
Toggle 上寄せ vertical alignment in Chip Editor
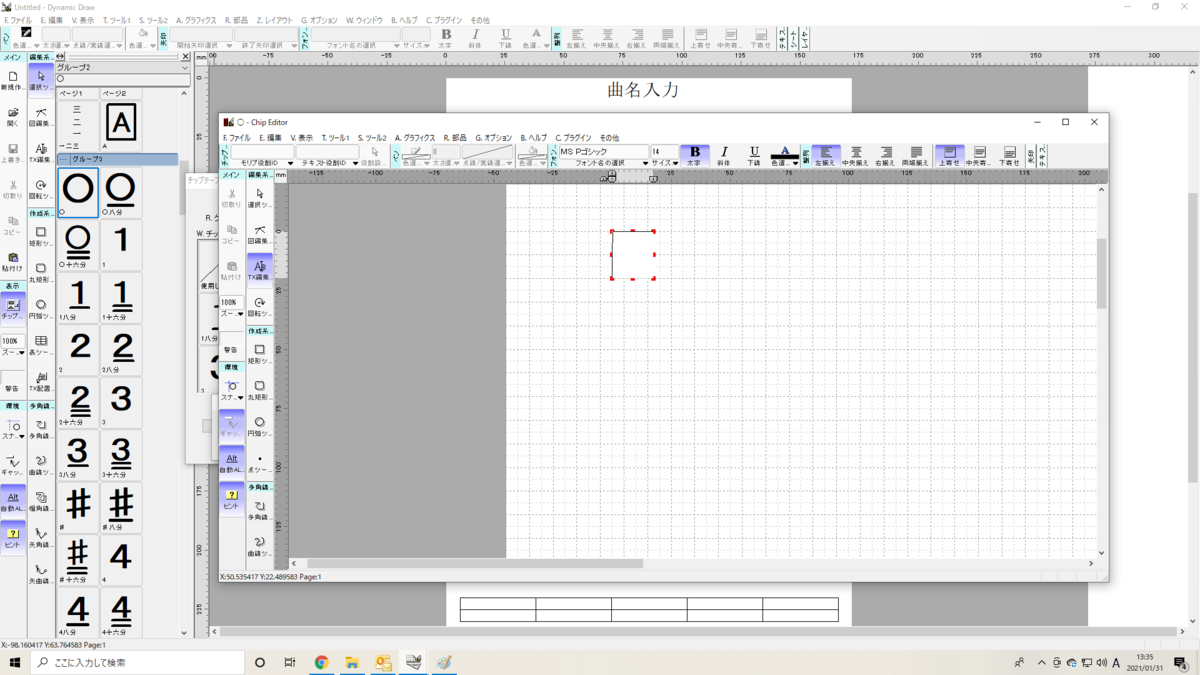click(949, 155)
